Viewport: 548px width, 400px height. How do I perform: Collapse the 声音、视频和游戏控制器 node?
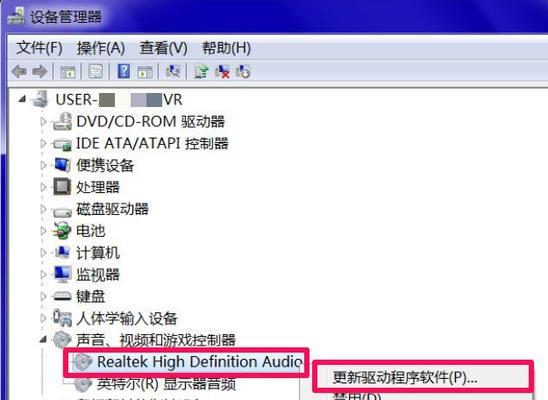click(x=43, y=339)
